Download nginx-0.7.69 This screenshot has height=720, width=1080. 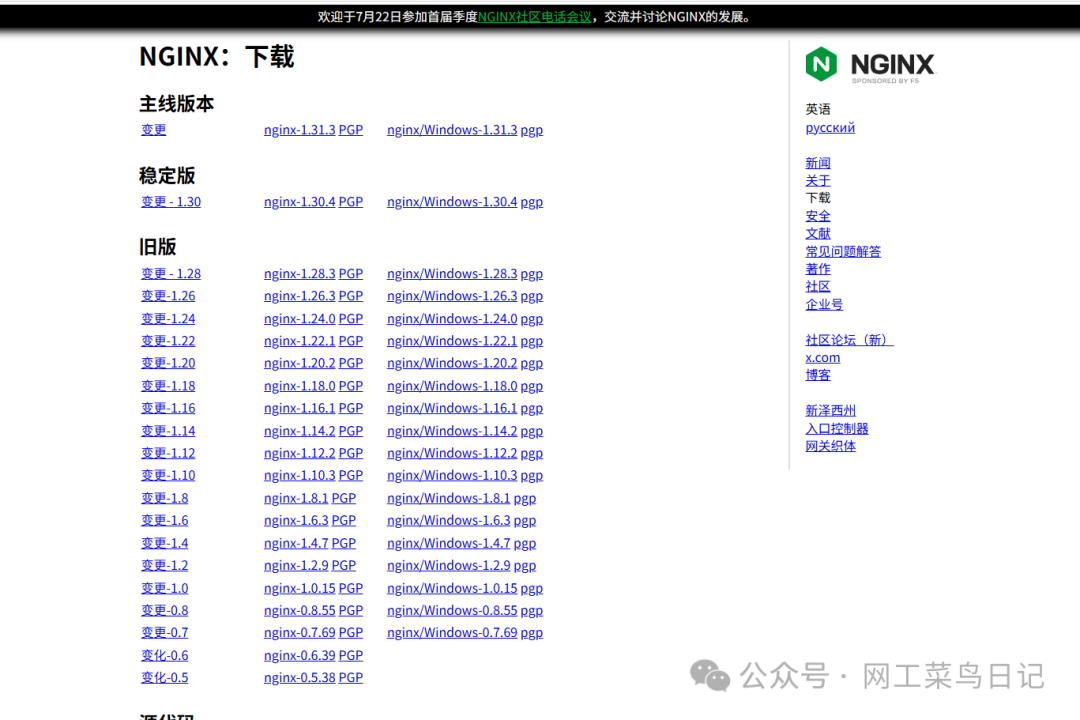click(300, 632)
